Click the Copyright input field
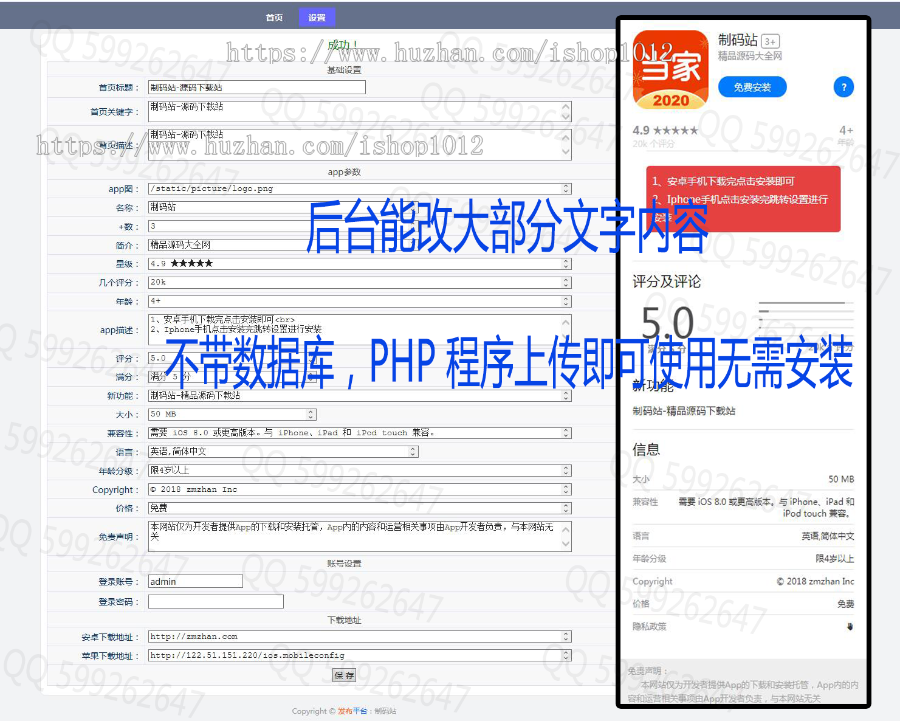The width and height of the screenshot is (900, 721). (x=360, y=489)
